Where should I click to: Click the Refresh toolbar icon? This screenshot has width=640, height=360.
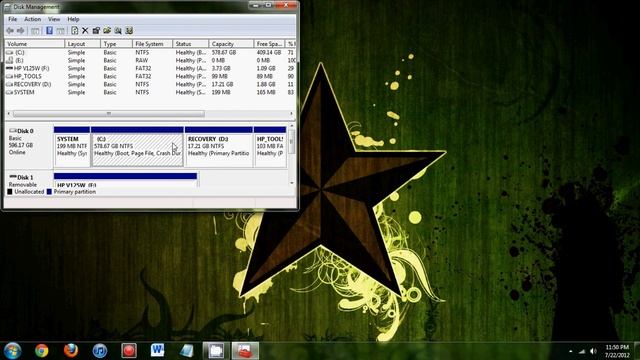pos(75,31)
